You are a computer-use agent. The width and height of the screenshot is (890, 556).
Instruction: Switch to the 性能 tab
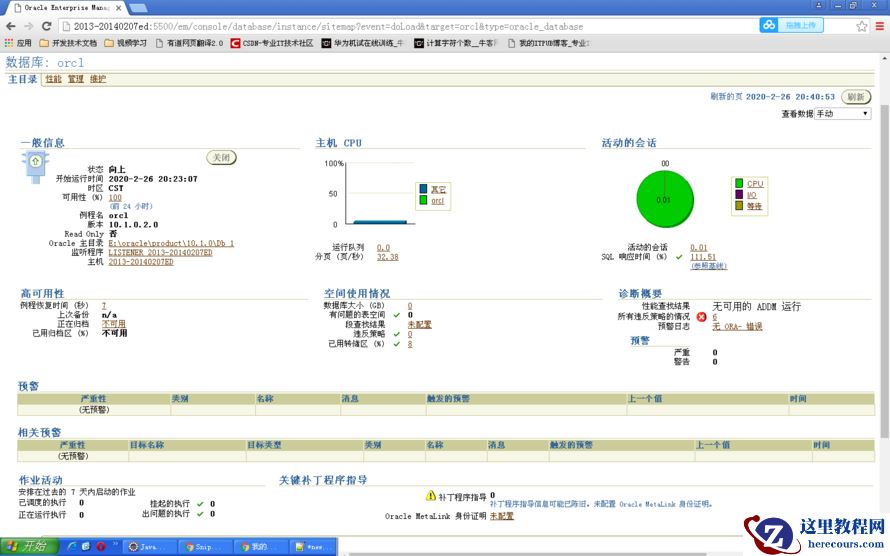[53, 79]
